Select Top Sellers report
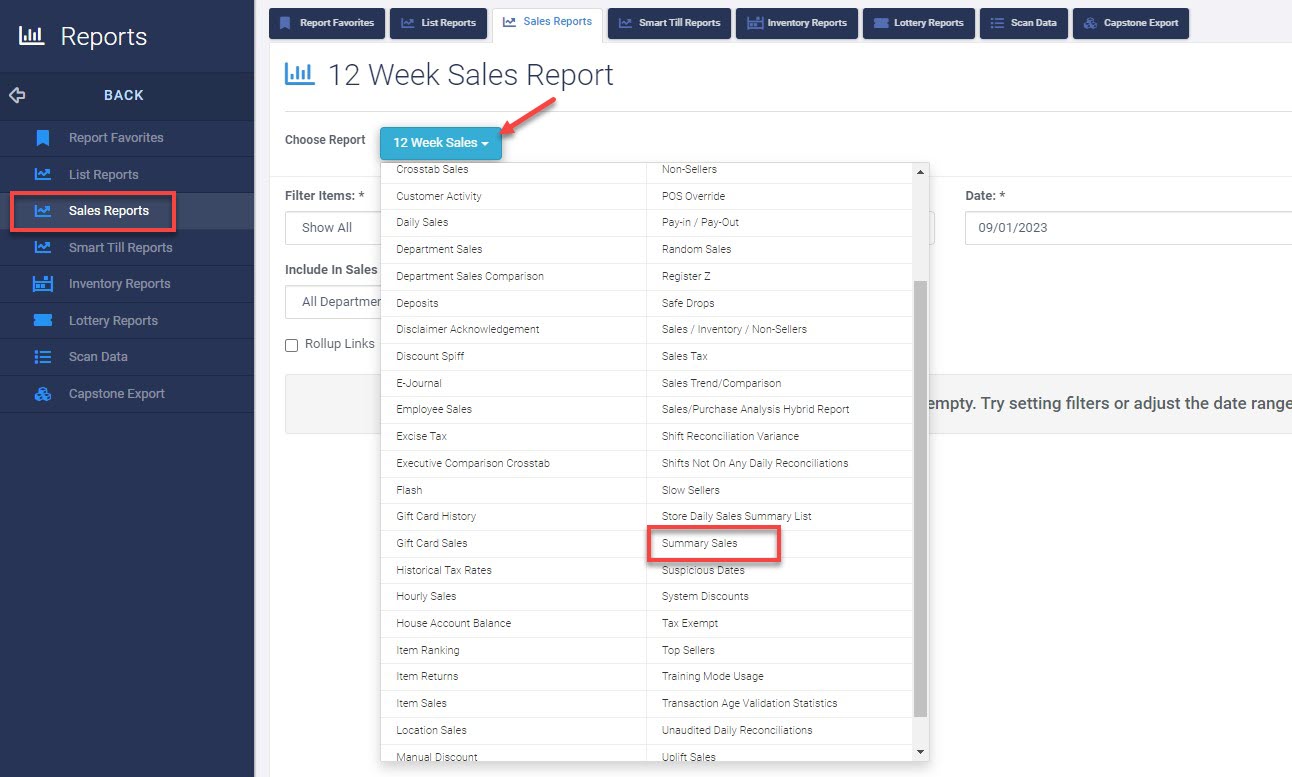This screenshot has height=777, width=1292. click(688, 650)
